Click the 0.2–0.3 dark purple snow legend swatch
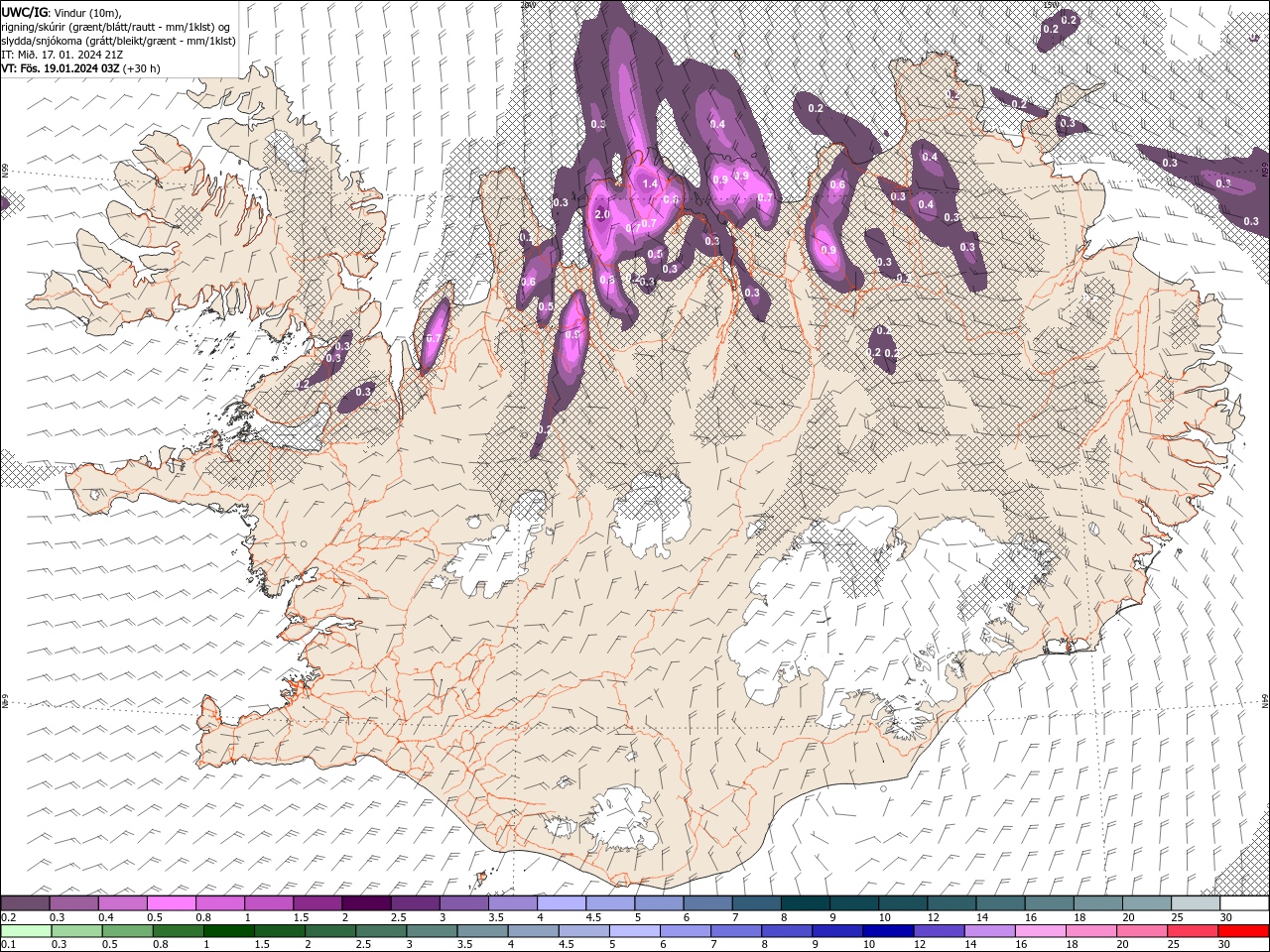1270x952 pixels. (25, 903)
